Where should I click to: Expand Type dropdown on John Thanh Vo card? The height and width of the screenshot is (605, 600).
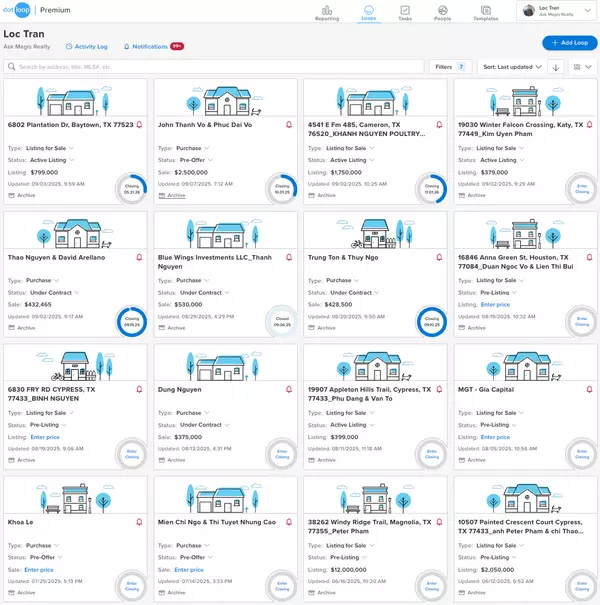(205, 148)
